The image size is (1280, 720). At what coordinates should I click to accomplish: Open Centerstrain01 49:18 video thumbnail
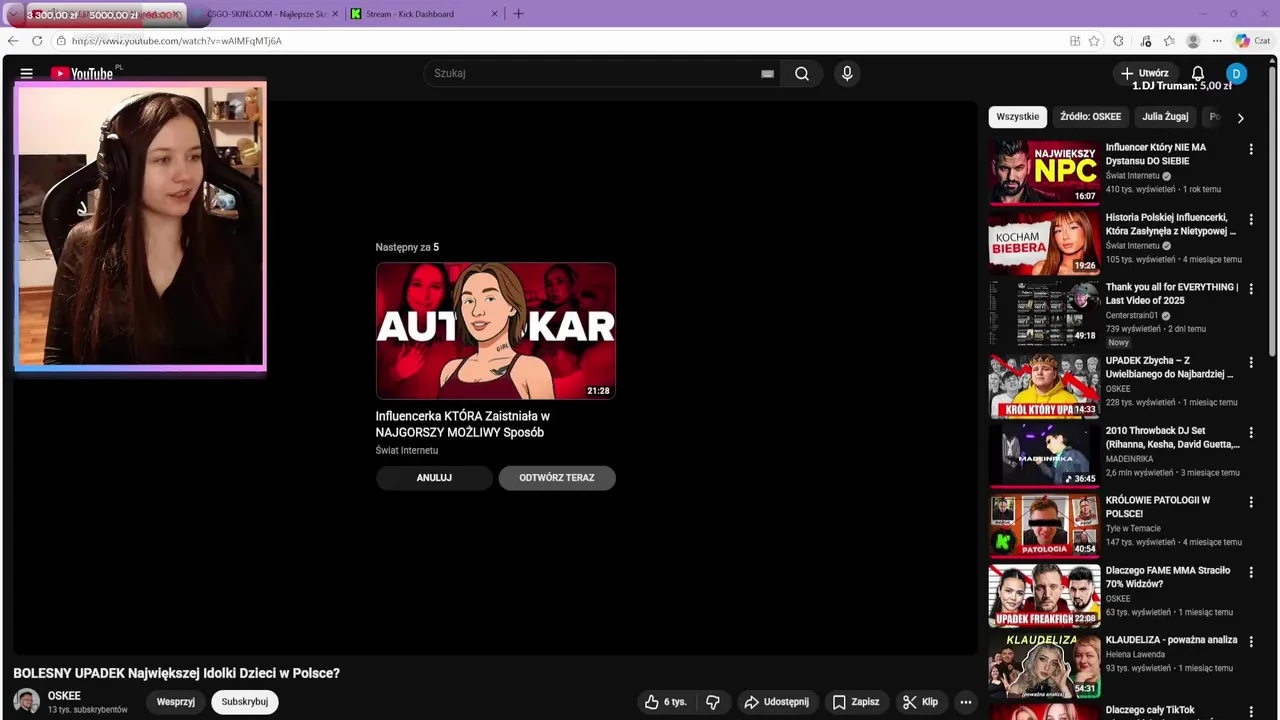[1044, 312]
